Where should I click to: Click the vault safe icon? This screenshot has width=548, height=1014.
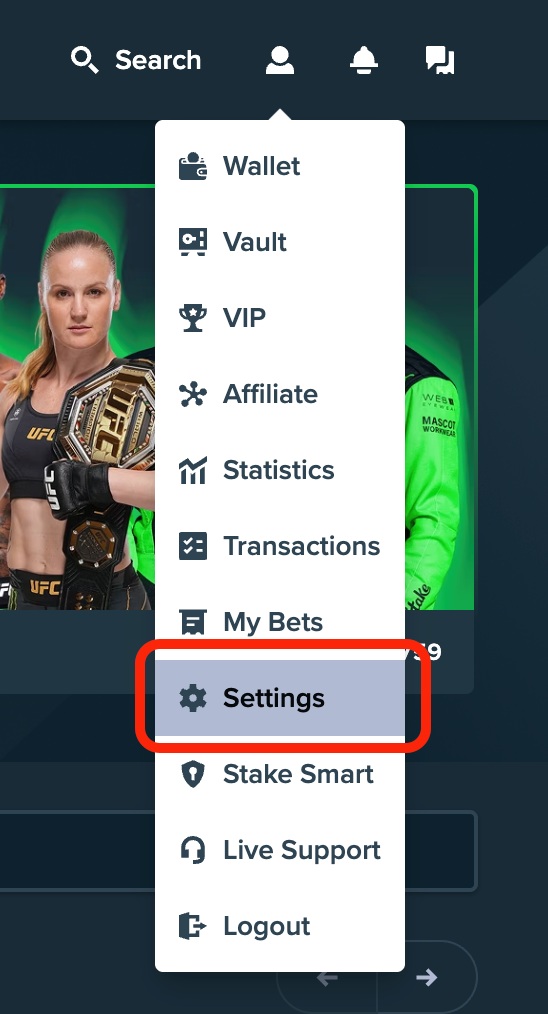pos(193,242)
